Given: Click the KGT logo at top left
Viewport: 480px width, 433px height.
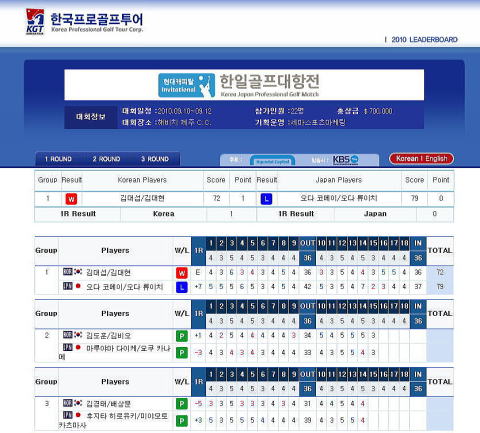Looking at the screenshot, I should tap(35, 21).
